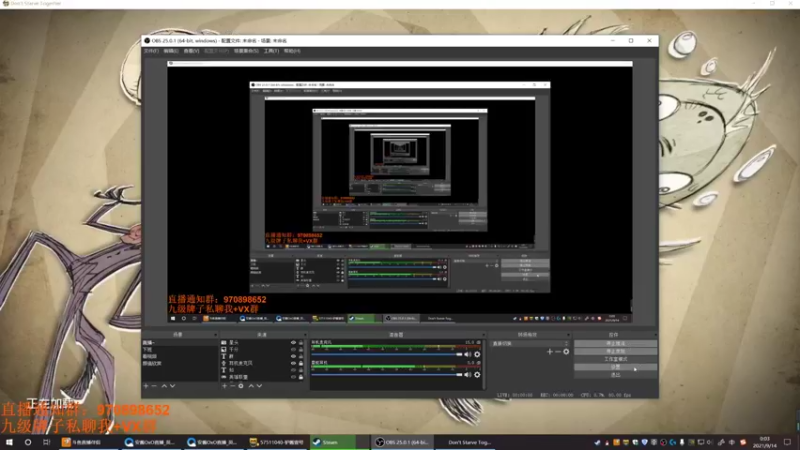Viewport: 800px width, 450px height.
Task: Add a new source with the plus icon
Action: 224,386
